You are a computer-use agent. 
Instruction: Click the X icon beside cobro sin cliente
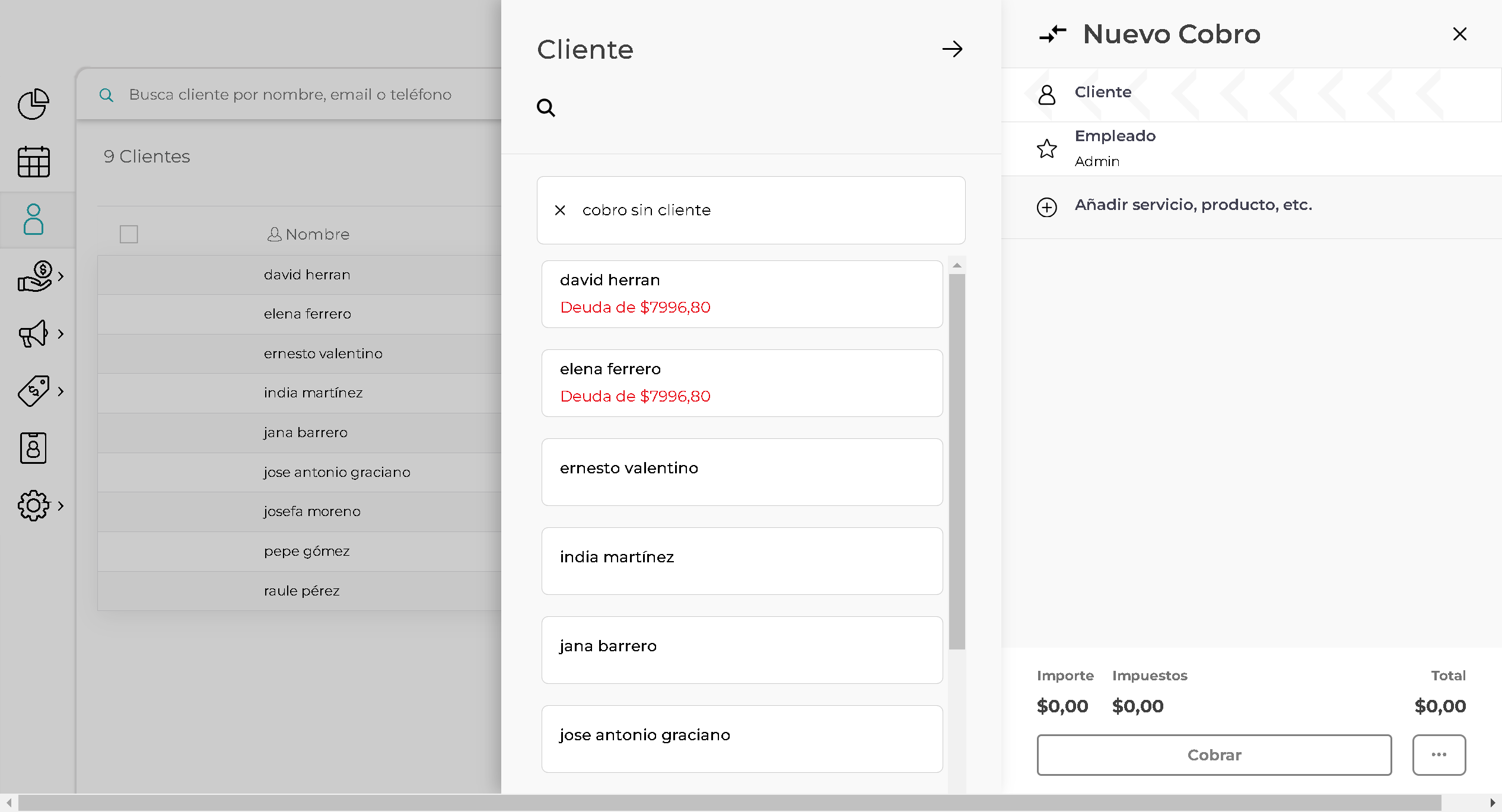(x=560, y=210)
